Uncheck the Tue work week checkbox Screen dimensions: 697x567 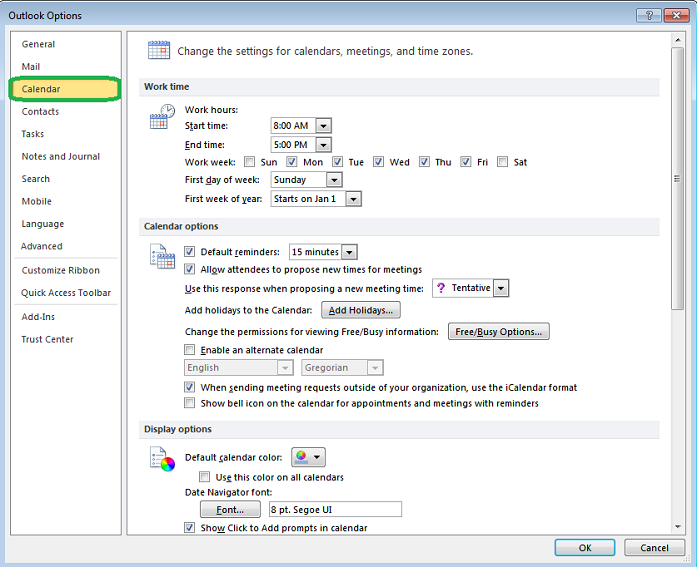[337, 162]
